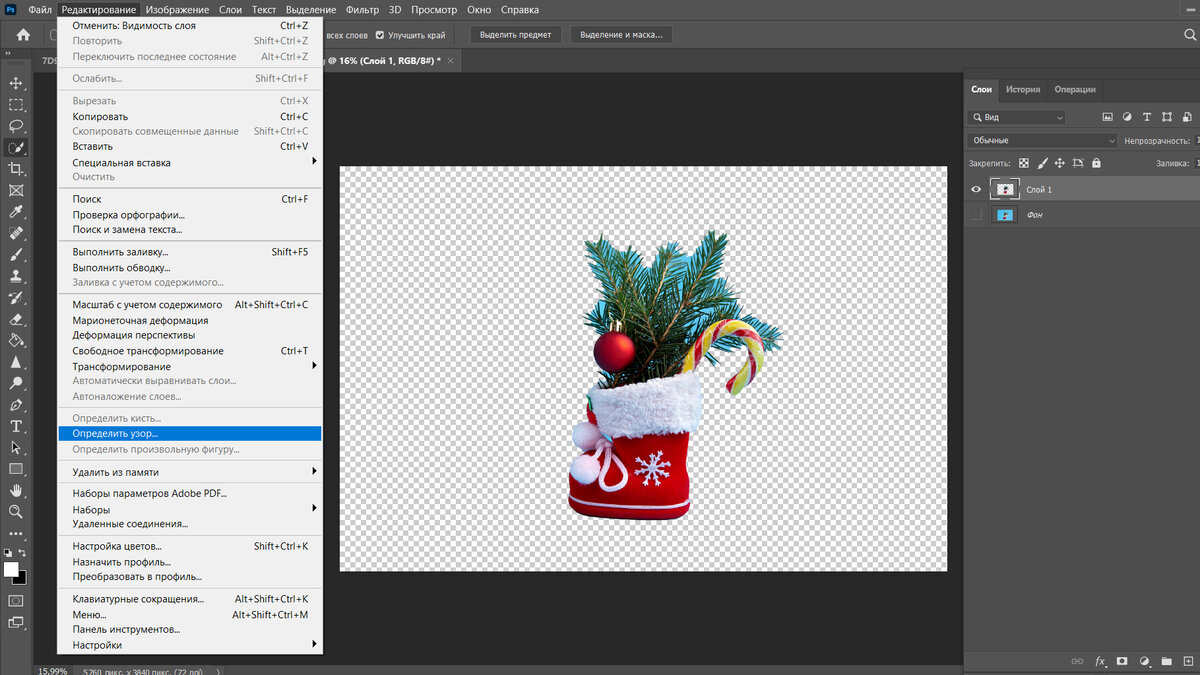Click the Выделение и маска button
The height and width of the screenshot is (675, 1200).
[621, 35]
